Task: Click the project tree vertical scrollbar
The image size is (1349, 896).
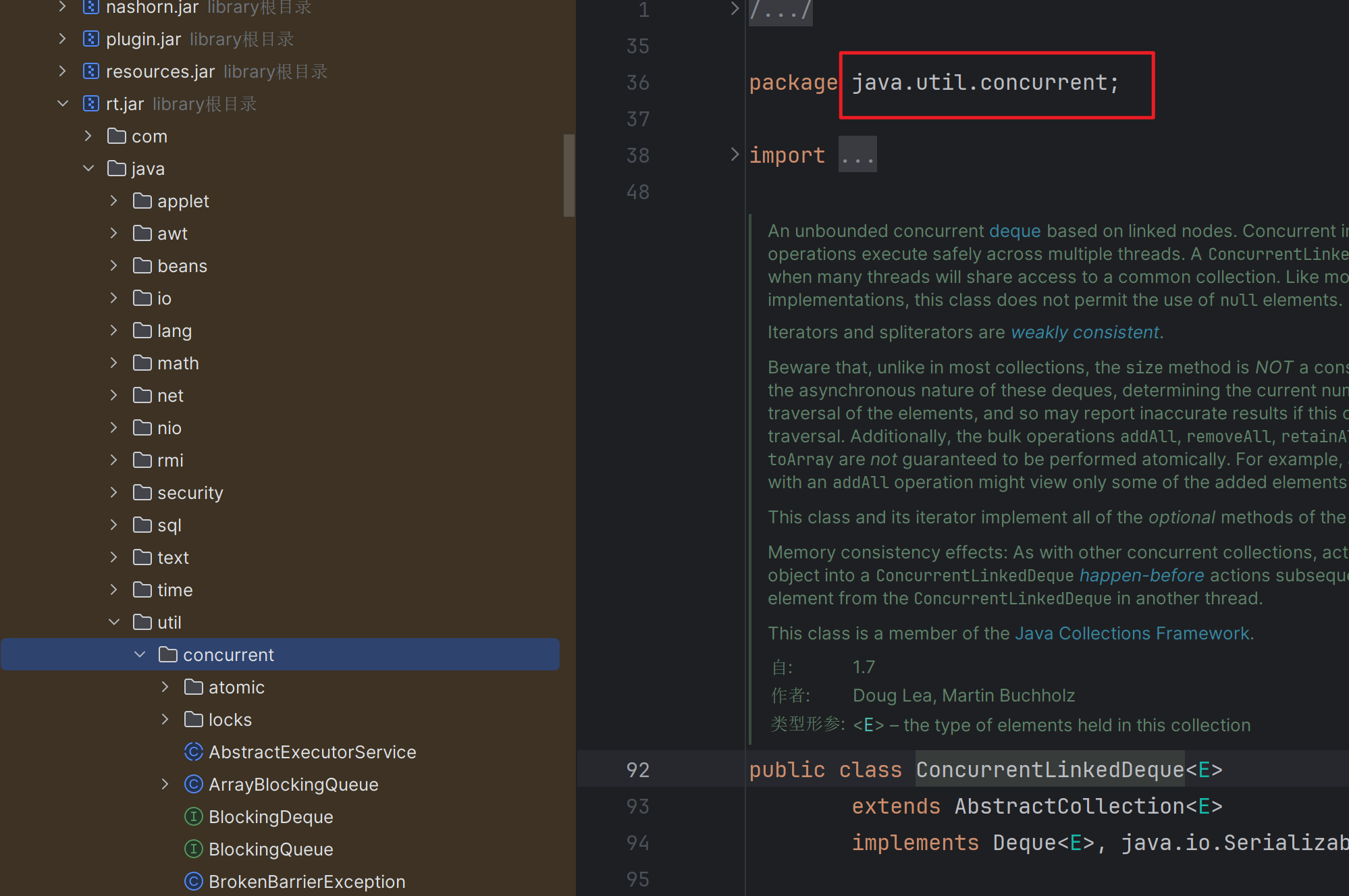Action: pos(568,176)
